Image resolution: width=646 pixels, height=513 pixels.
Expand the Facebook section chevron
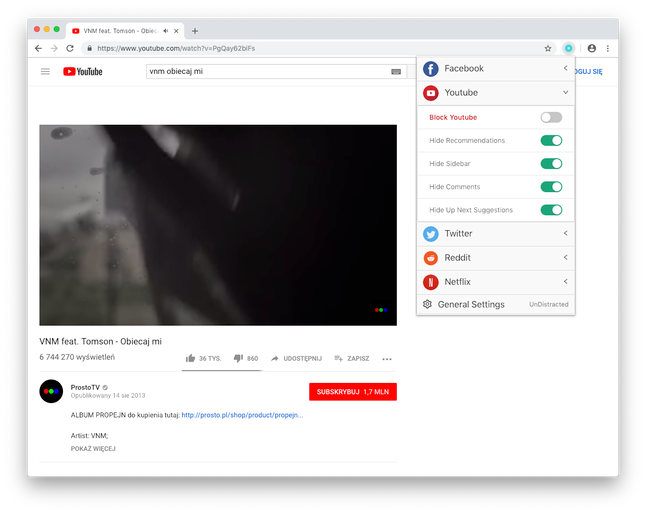click(566, 68)
